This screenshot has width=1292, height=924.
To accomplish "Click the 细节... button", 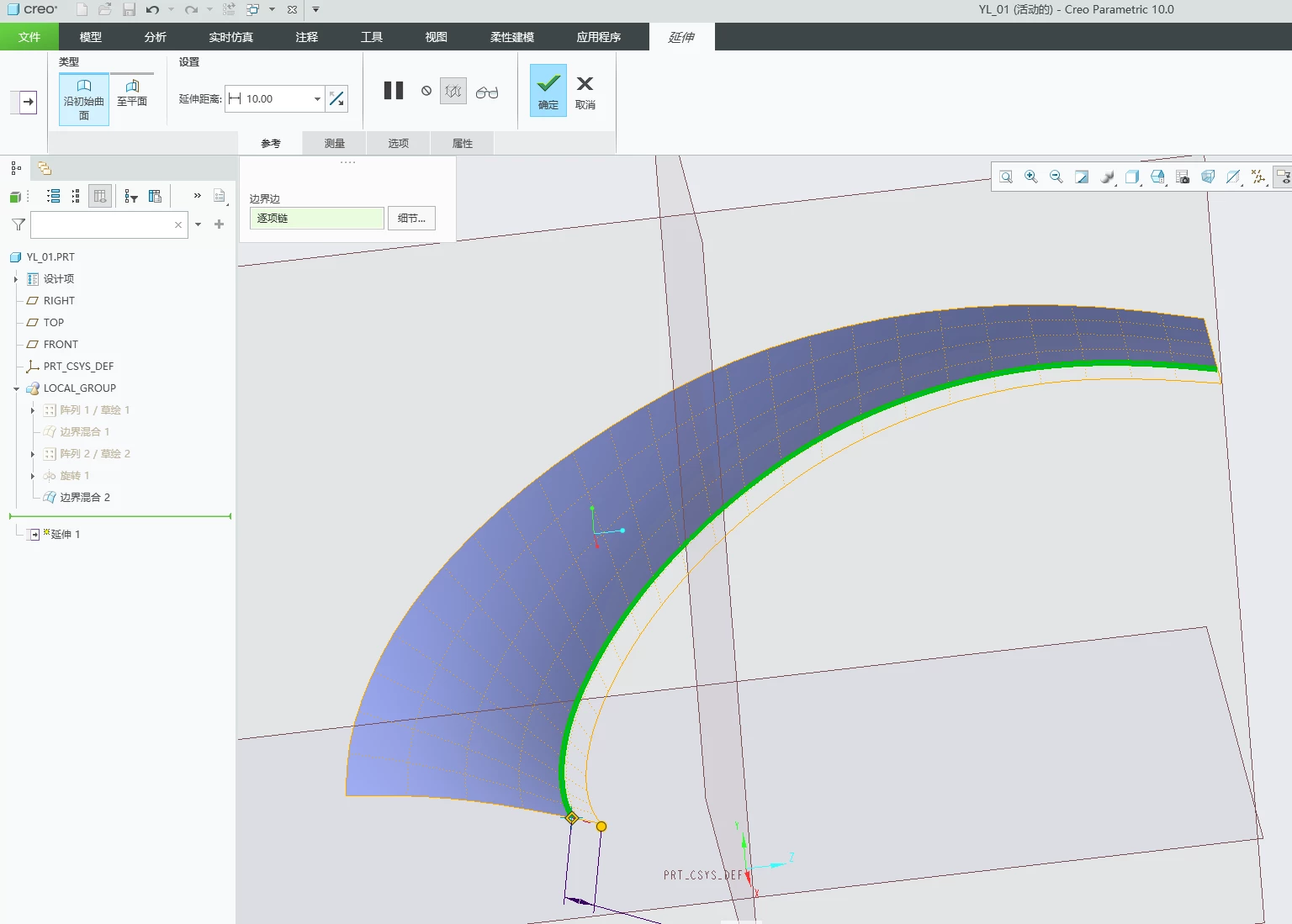I will tap(411, 218).
